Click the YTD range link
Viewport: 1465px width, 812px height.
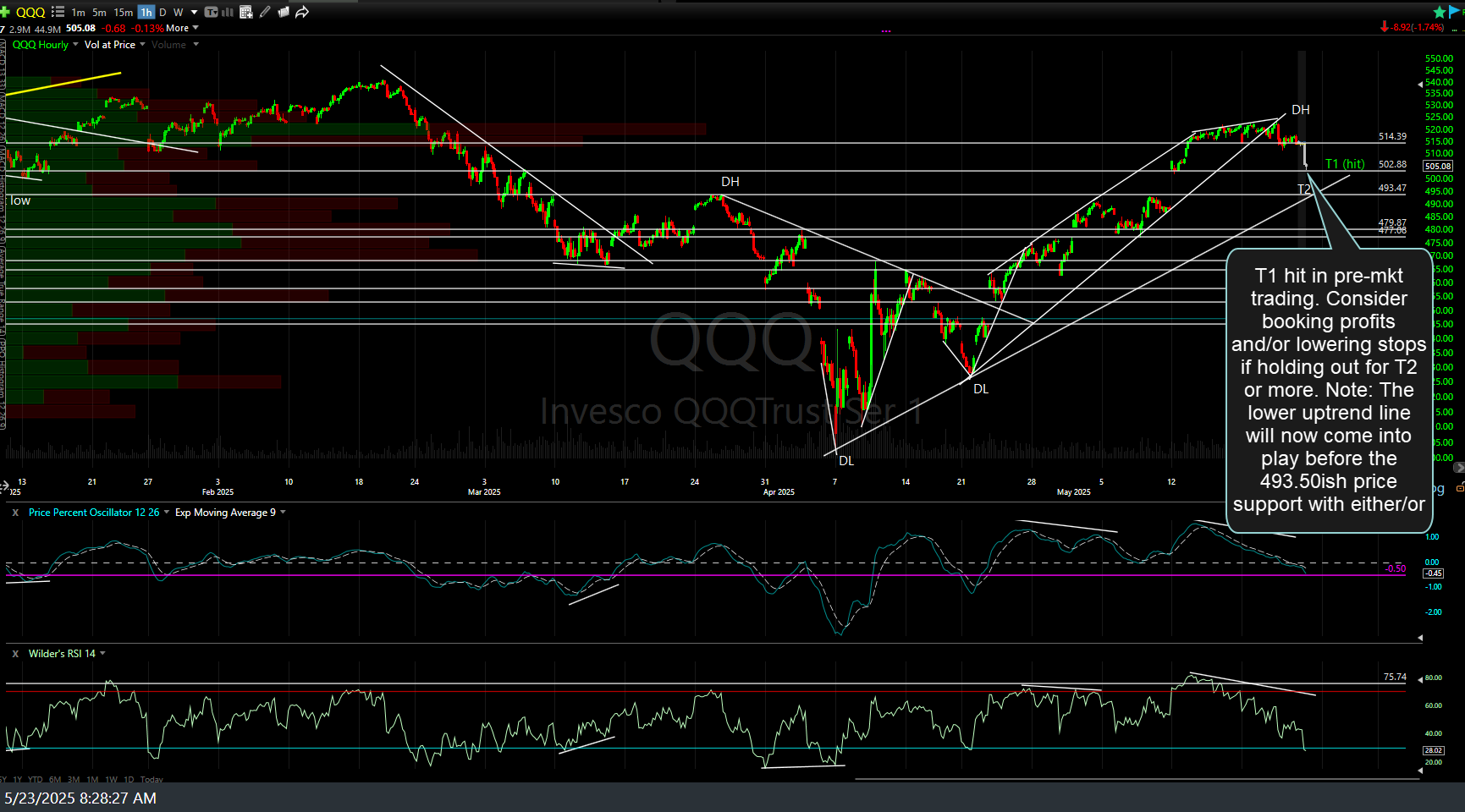pyautogui.click(x=34, y=779)
